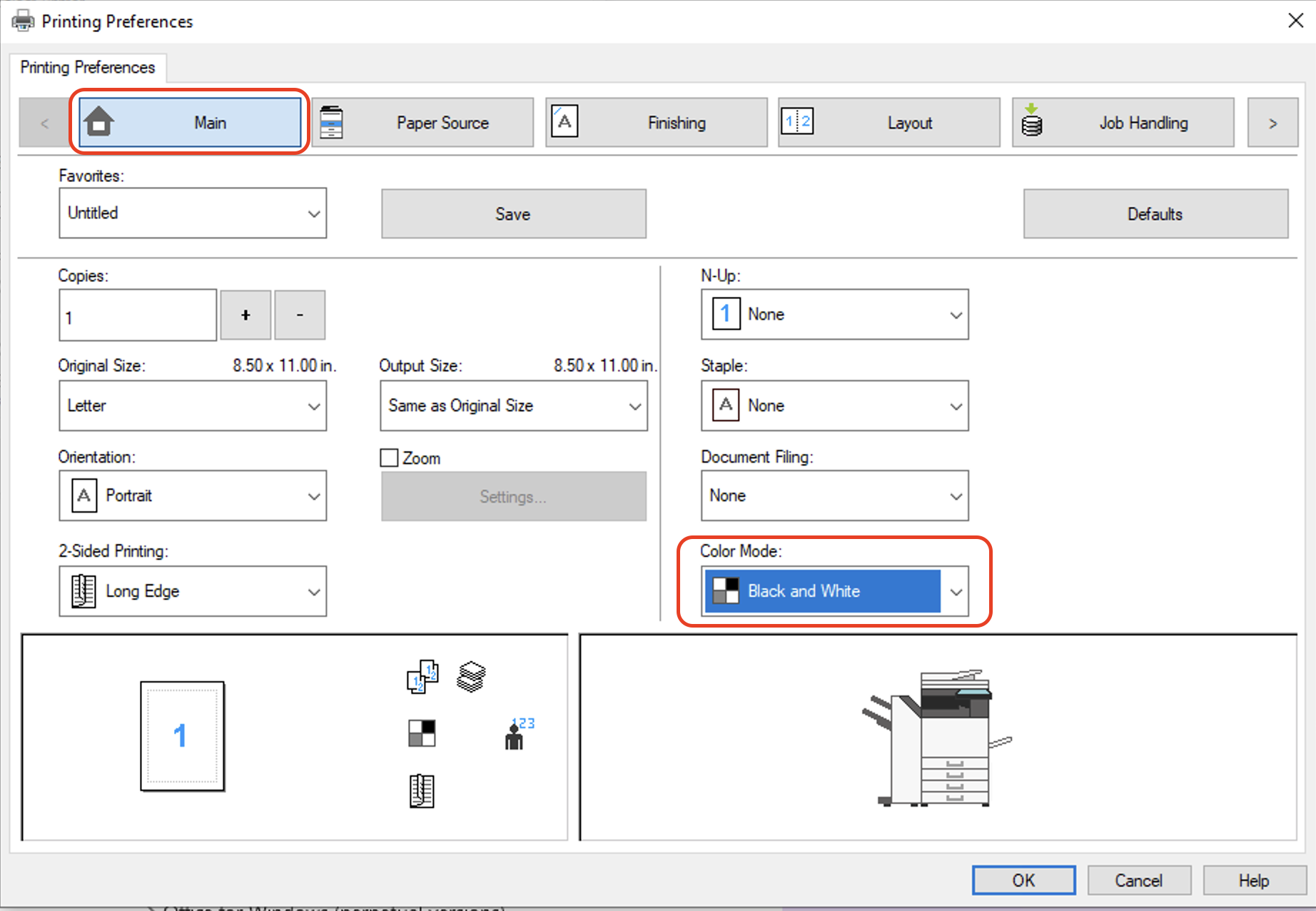Click the printer icon on the Paper Source tab
The height and width of the screenshot is (911, 1316).
click(x=333, y=121)
